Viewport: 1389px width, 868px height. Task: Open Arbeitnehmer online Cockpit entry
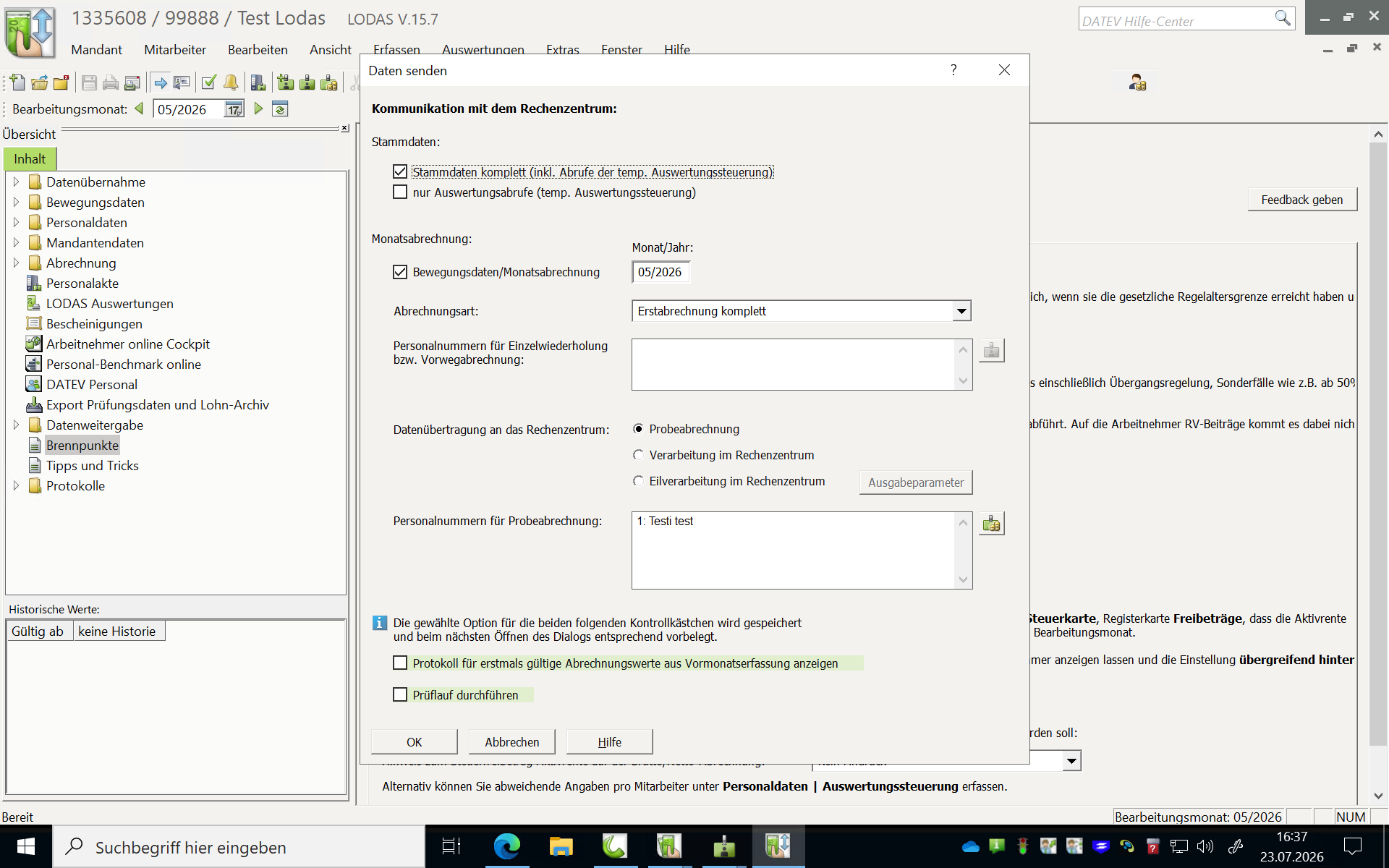[127, 344]
